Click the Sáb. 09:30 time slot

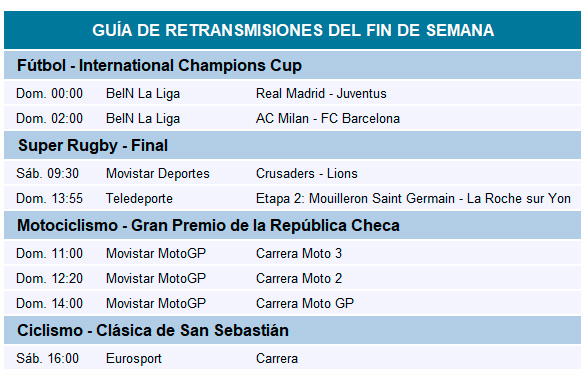coord(47,173)
